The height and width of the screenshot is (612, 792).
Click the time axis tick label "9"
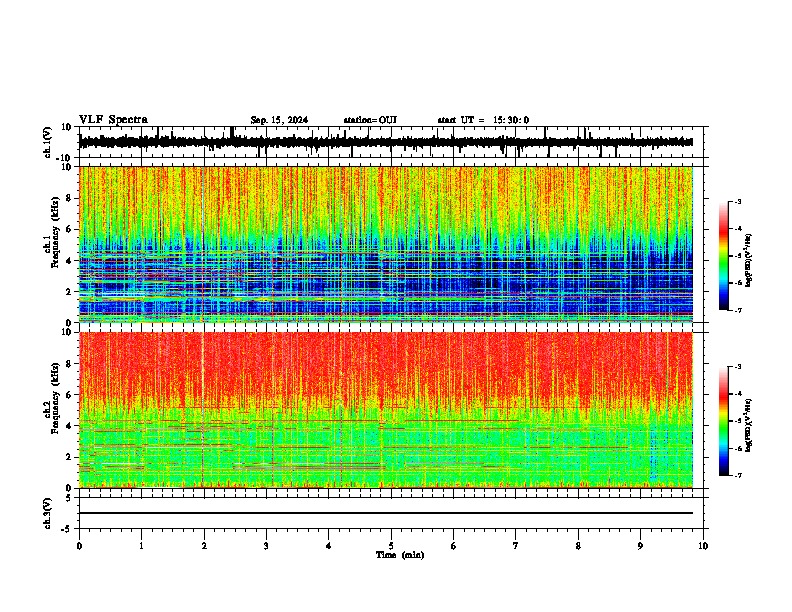[x=640, y=546]
